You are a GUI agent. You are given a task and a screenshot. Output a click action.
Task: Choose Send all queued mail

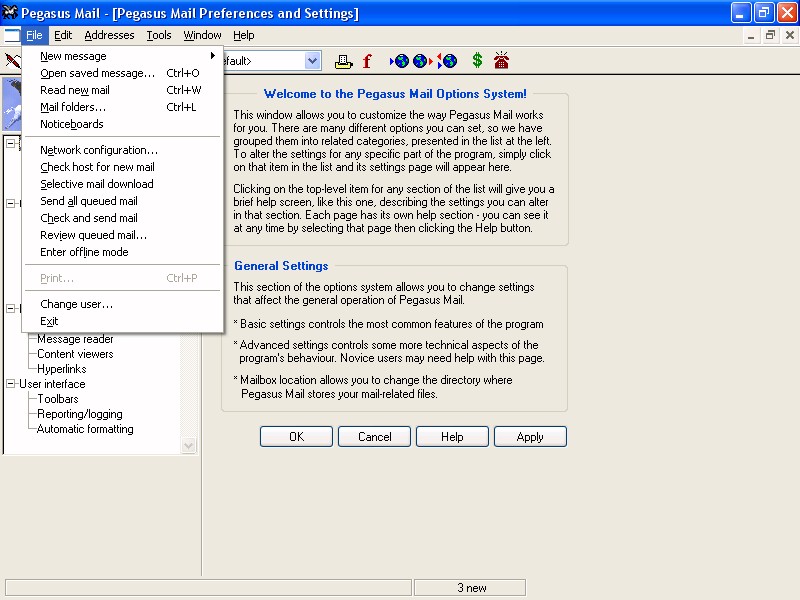[122, 201]
